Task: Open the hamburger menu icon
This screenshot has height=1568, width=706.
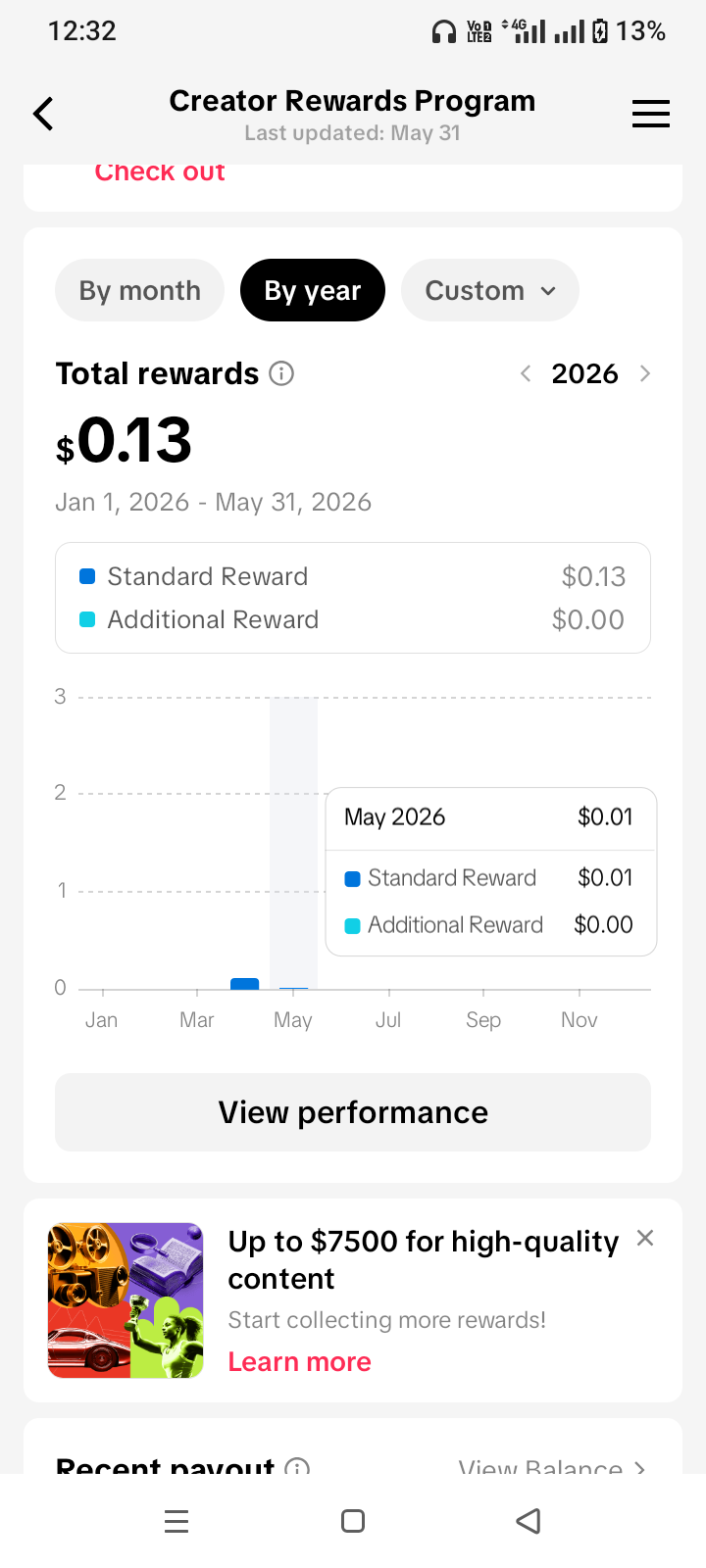Action: tap(650, 114)
